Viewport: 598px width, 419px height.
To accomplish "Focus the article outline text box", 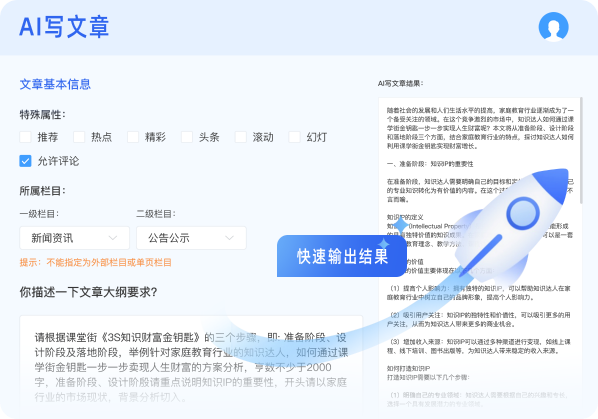I will point(191,365).
